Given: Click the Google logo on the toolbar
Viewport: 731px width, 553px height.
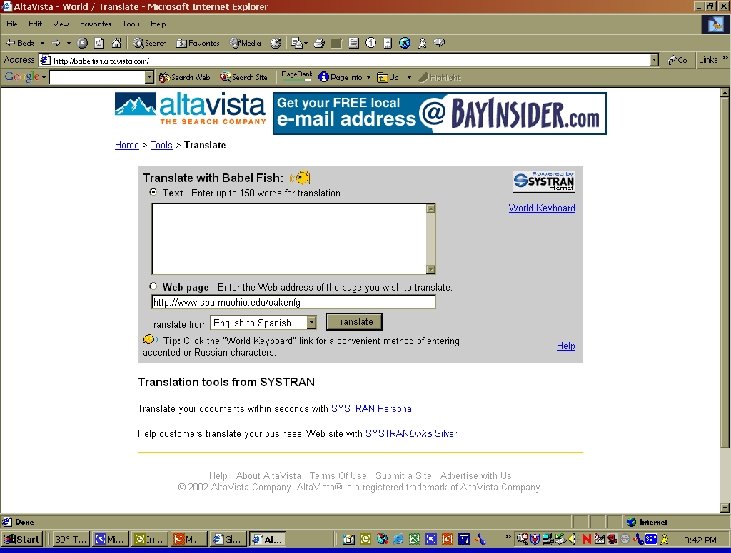Looking at the screenshot, I should [21, 77].
